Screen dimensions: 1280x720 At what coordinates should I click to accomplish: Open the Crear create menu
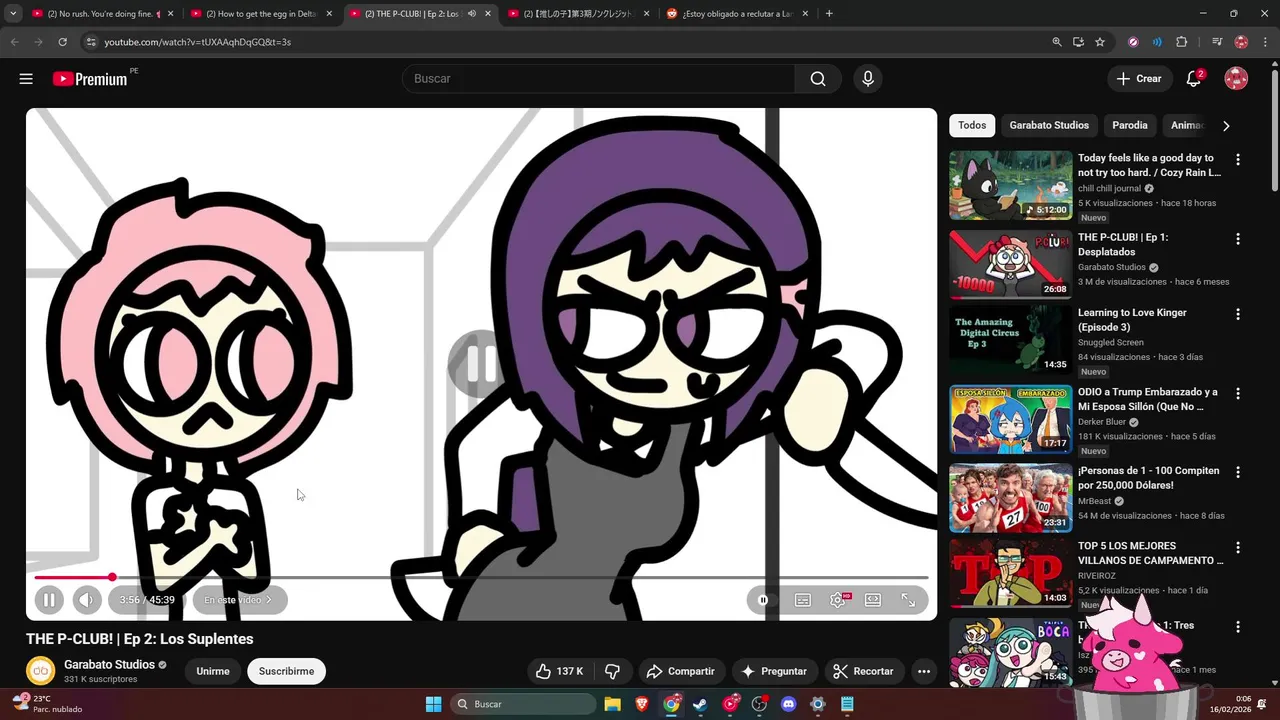click(x=1139, y=79)
